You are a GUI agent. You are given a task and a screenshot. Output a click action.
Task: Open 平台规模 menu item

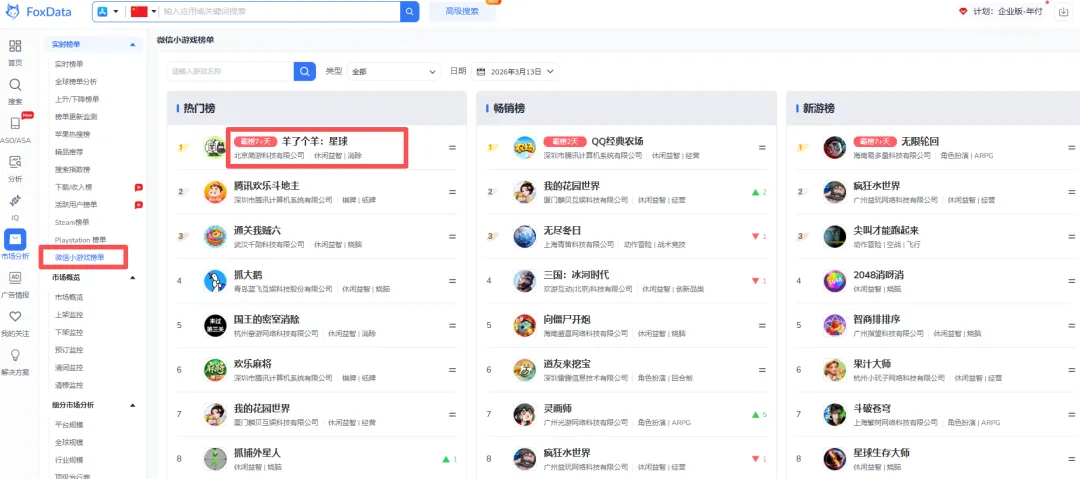tap(69, 424)
